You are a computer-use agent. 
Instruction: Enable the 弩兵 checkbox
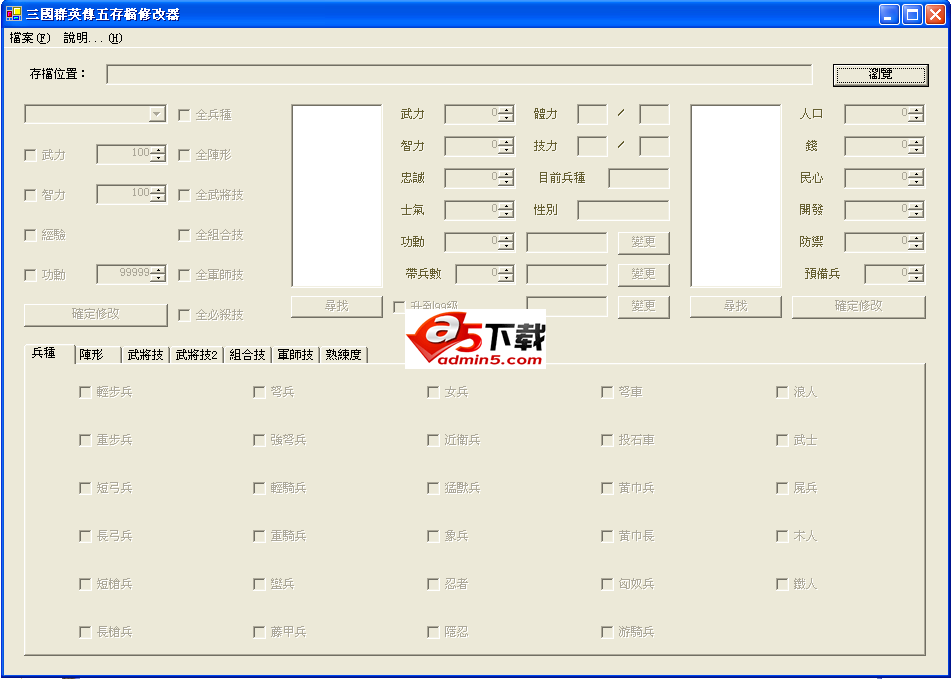click(259, 392)
